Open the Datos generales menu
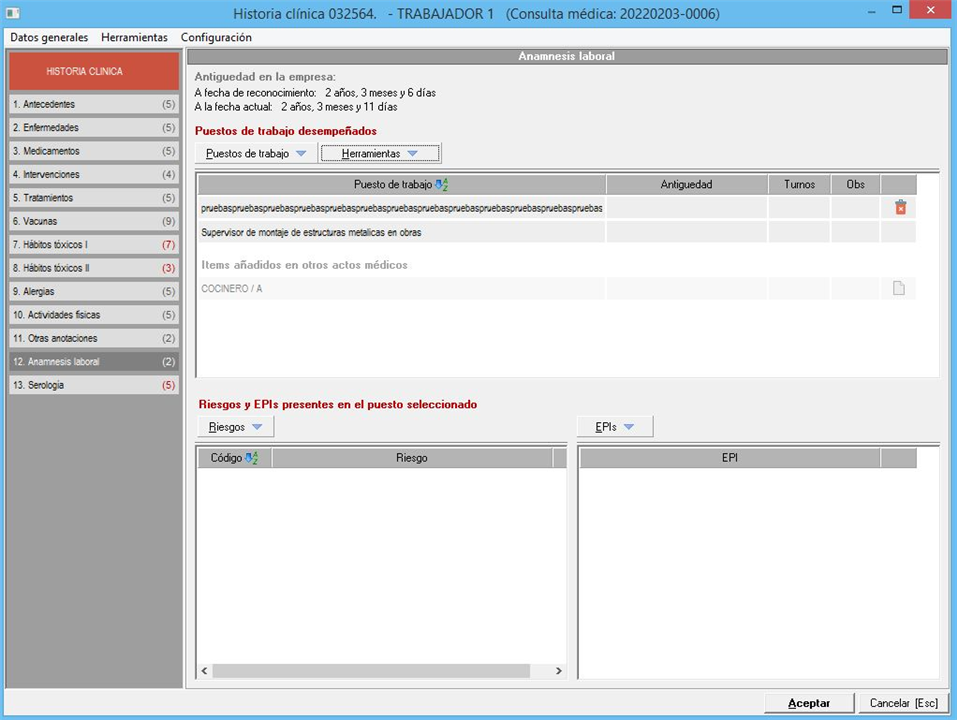The image size is (957, 720). coord(49,37)
